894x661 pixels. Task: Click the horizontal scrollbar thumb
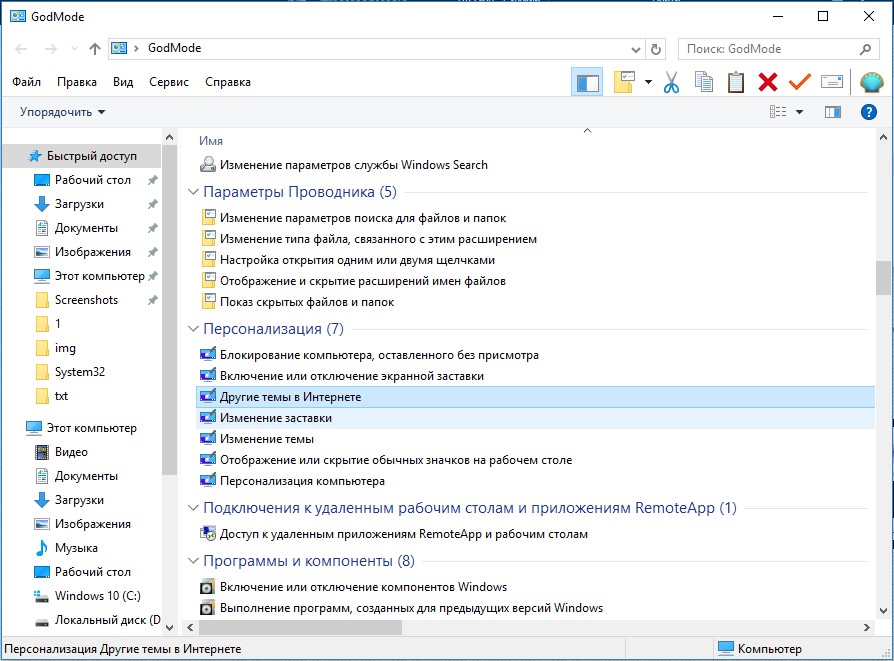[300, 627]
